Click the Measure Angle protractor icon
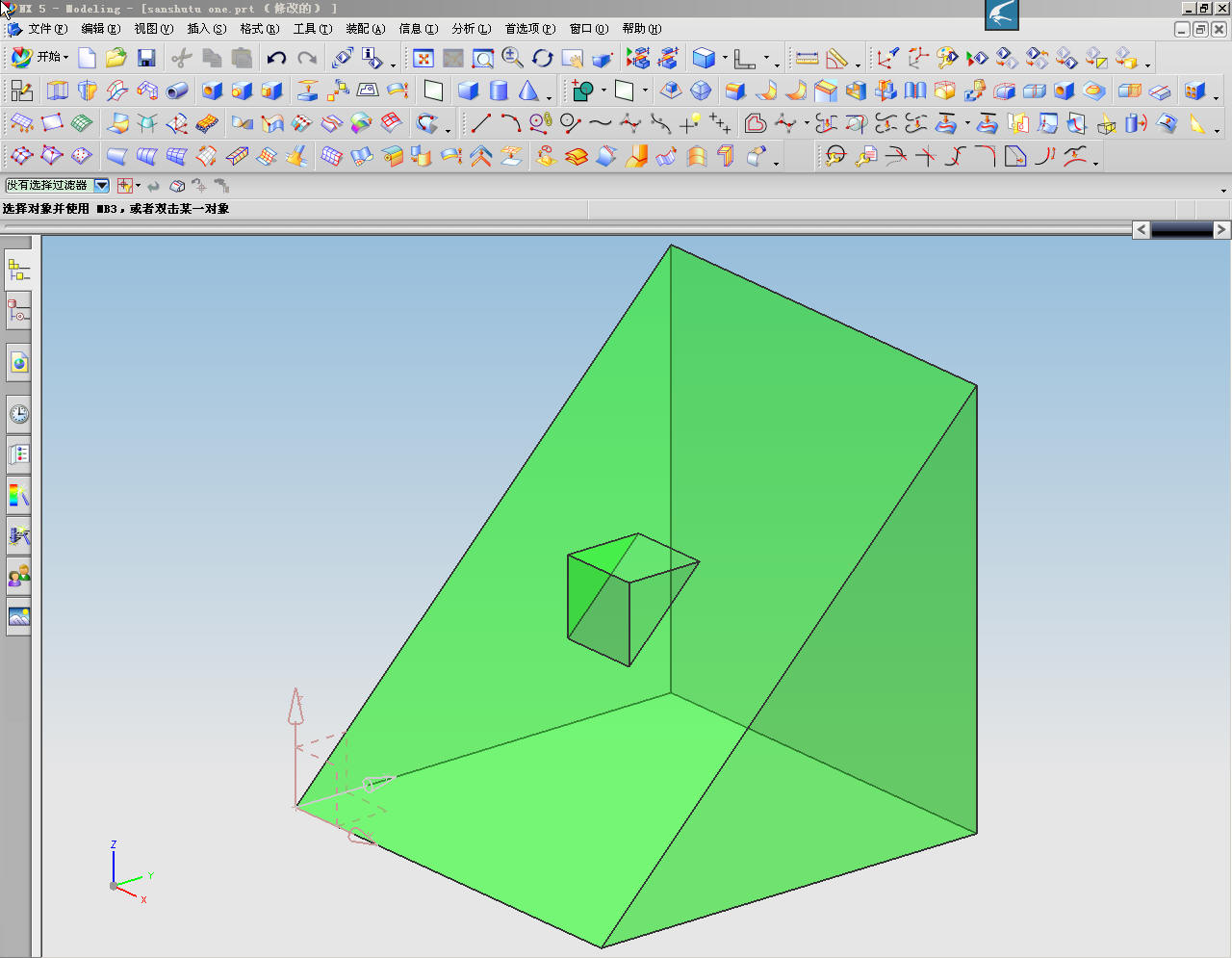The height and width of the screenshot is (958, 1232). (x=836, y=58)
